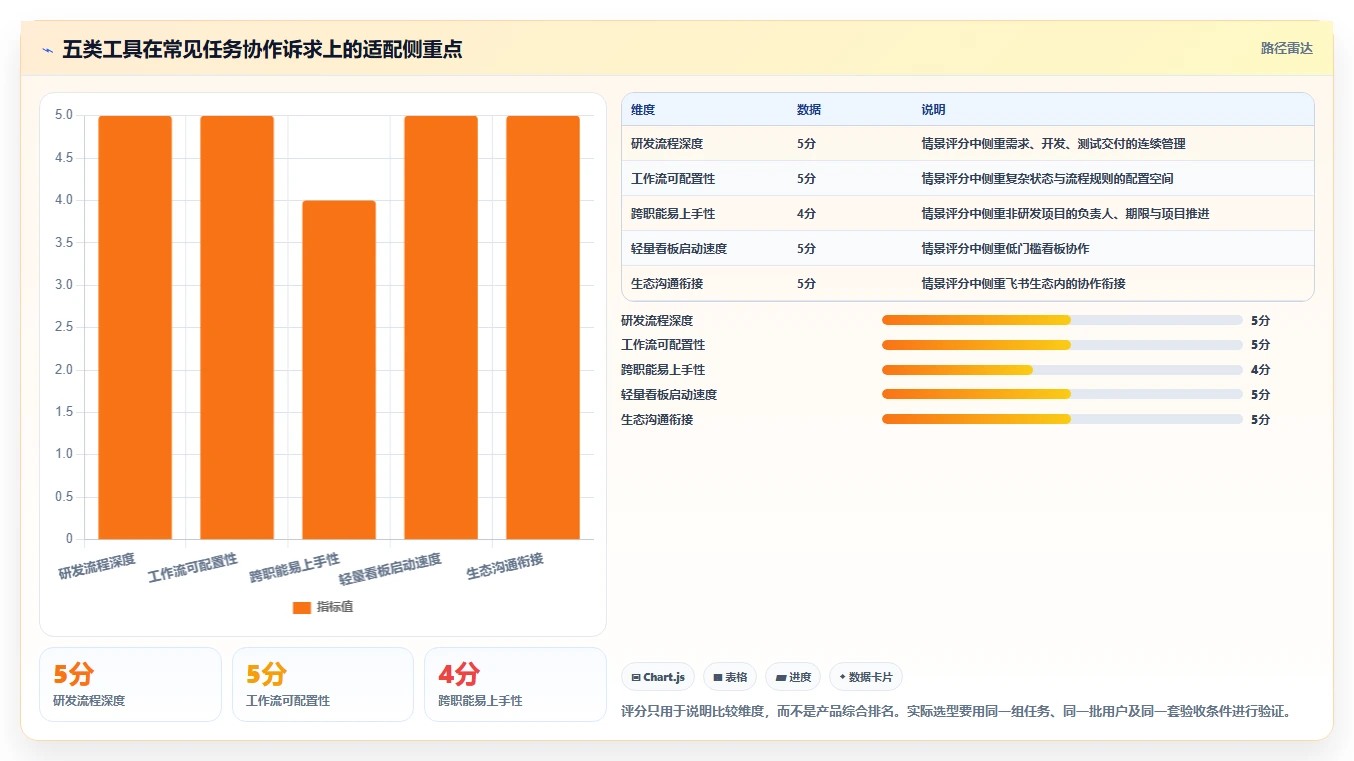1354x761 pixels.
Task: Click the orange 指标值 legend swatch
Action: pyautogui.click(x=302, y=607)
